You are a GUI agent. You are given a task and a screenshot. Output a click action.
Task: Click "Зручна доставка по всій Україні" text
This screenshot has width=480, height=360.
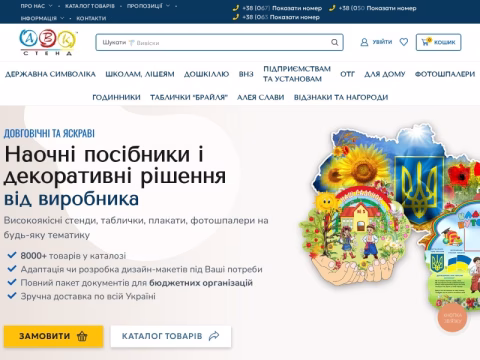[x=88, y=296]
